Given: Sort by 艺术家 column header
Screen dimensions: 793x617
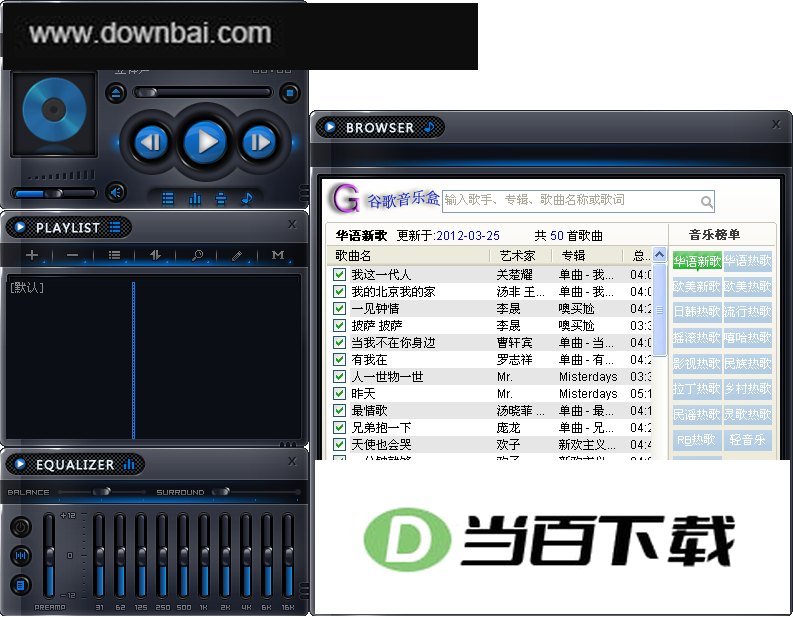Looking at the screenshot, I should click(521, 255).
